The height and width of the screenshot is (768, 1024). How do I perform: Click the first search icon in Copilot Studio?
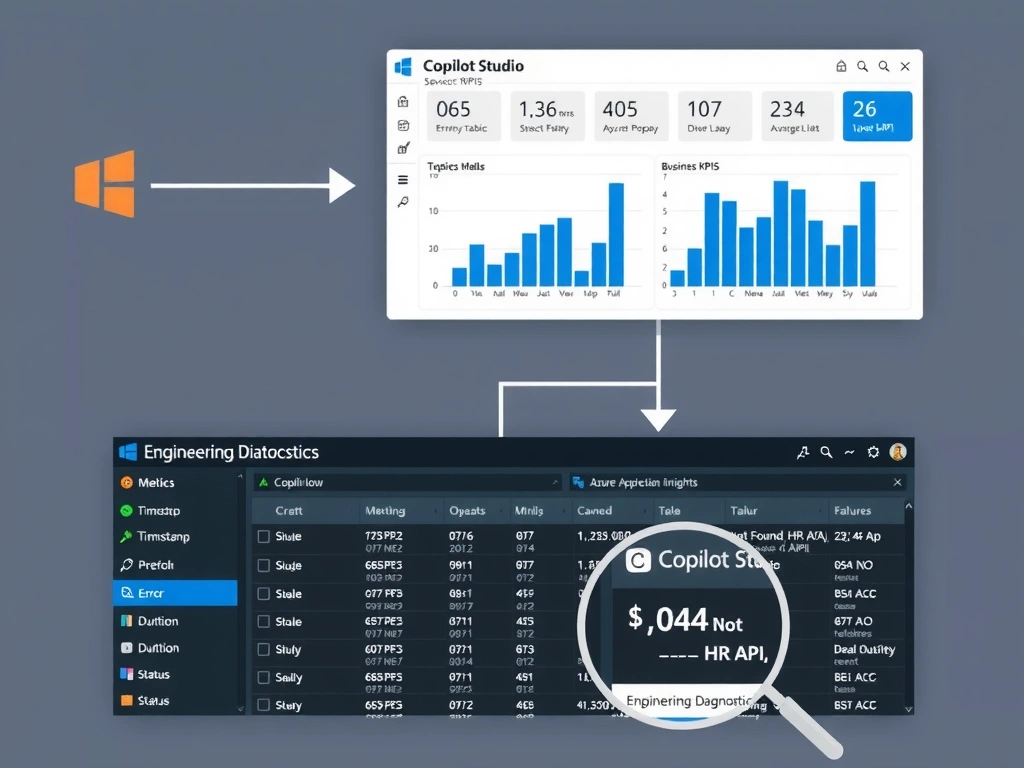pyautogui.click(x=863, y=66)
